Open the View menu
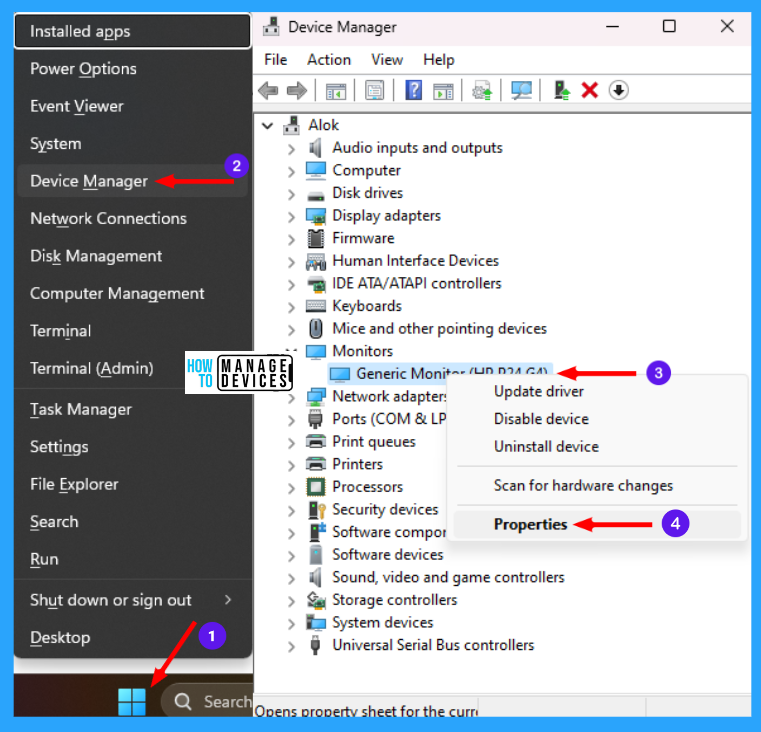Screen dimensions: 761x732 pos(387,60)
